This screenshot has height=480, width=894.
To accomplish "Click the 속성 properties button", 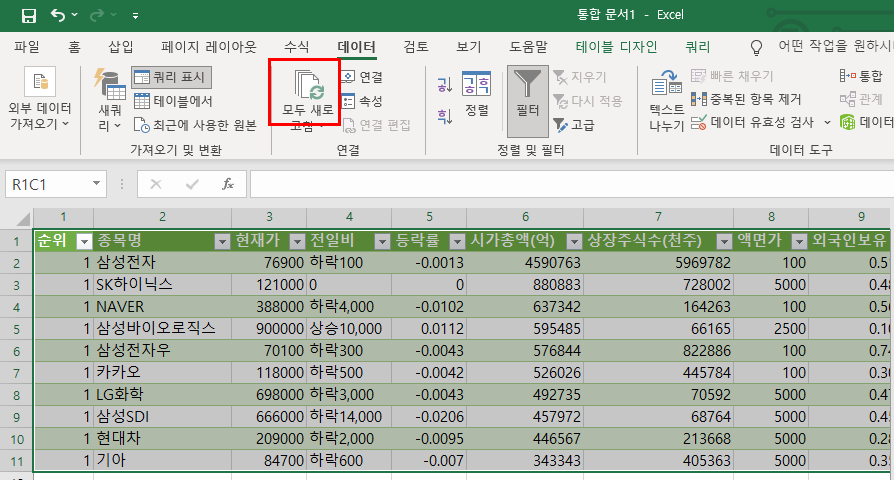I will point(362,101).
